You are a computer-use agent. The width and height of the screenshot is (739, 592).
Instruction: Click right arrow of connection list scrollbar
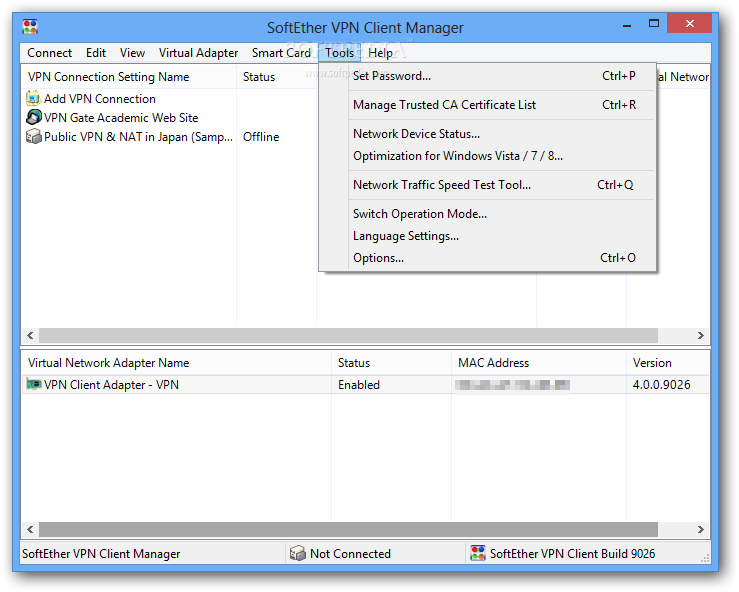700,335
